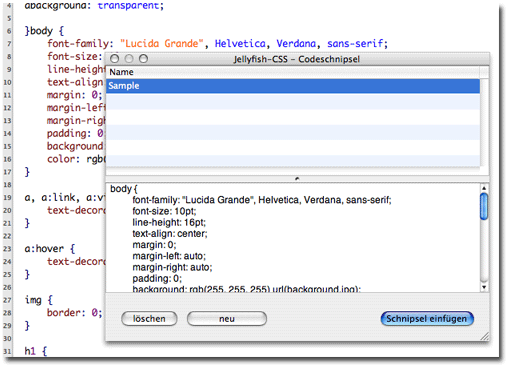Image resolution: width=510 pixels, height=365 pixels.
Task: Click the löschen button
Action: coord(149,319)
